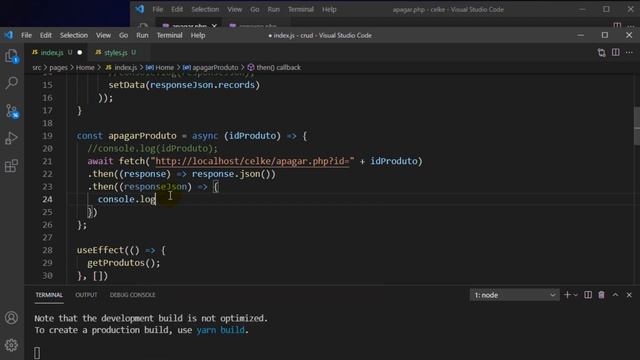The image size is (640, 360).
Task: Open Terminal menu in celke window
Action: coord(301,9)
